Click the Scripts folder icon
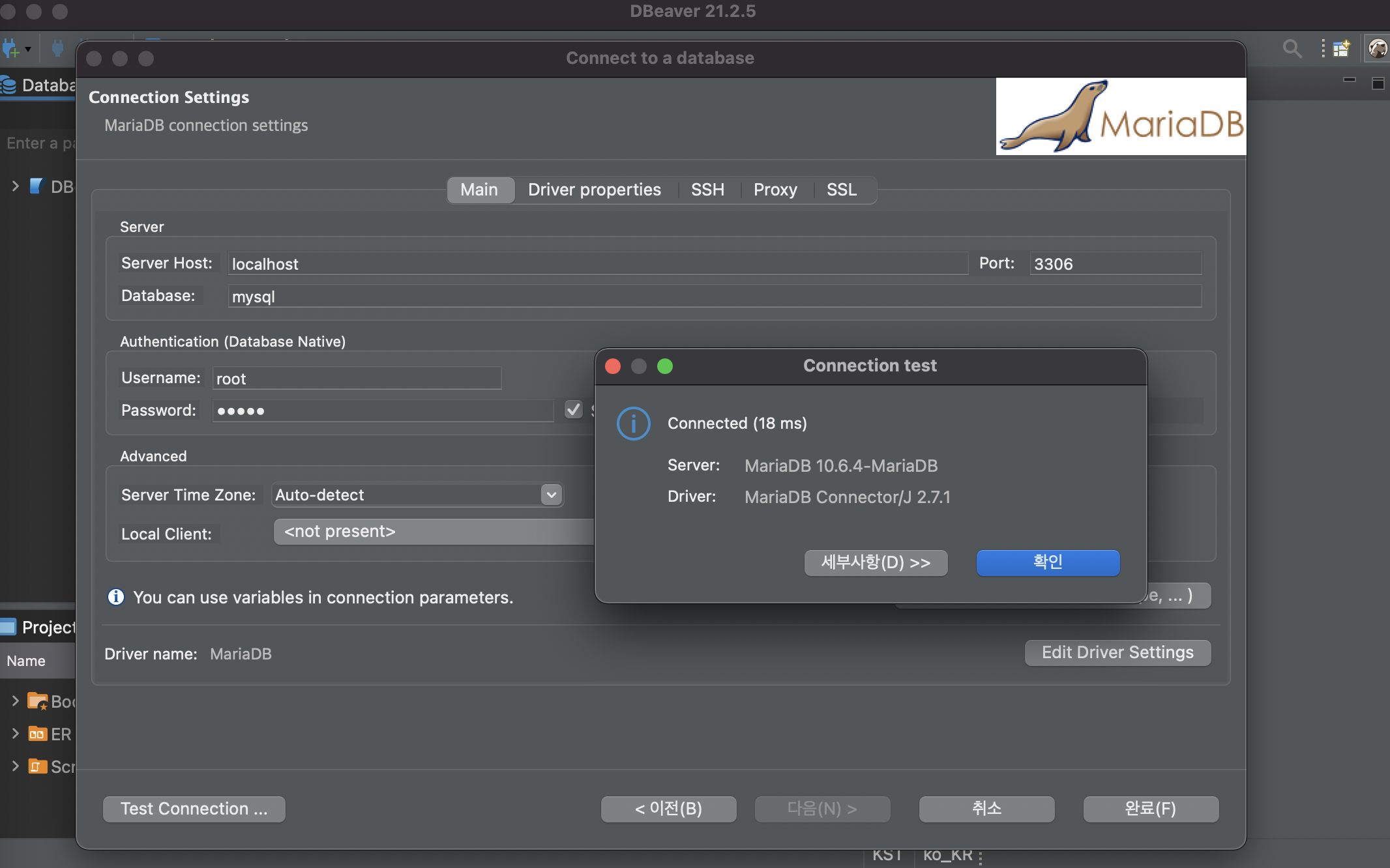Screen dimensions: 1390x868 point(37,766)
